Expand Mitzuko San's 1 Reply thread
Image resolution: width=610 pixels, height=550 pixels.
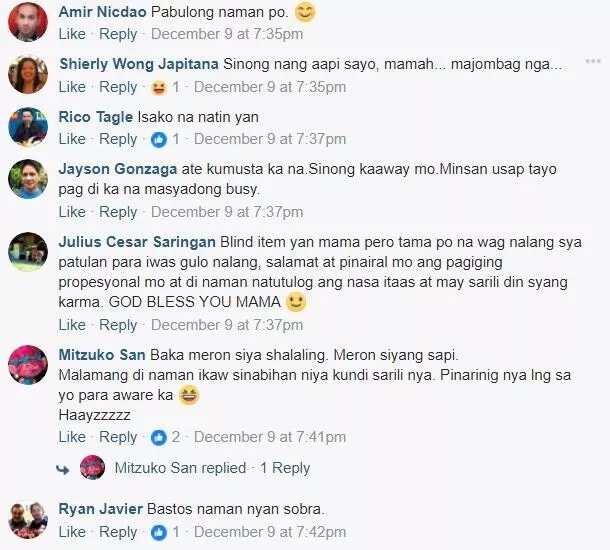pos(285,468)
